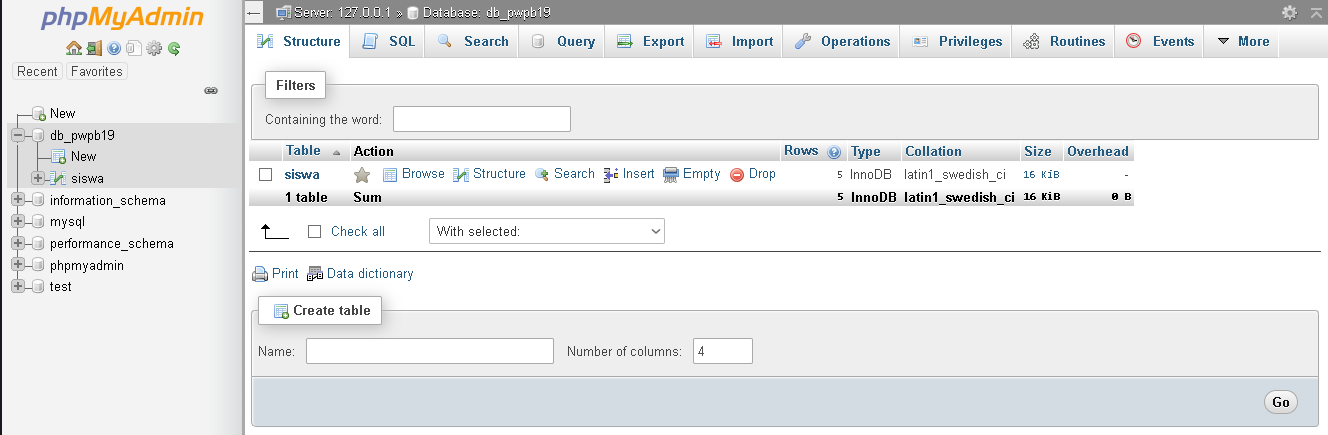
Task: Click the Go button to create table
Action: 1281,402
